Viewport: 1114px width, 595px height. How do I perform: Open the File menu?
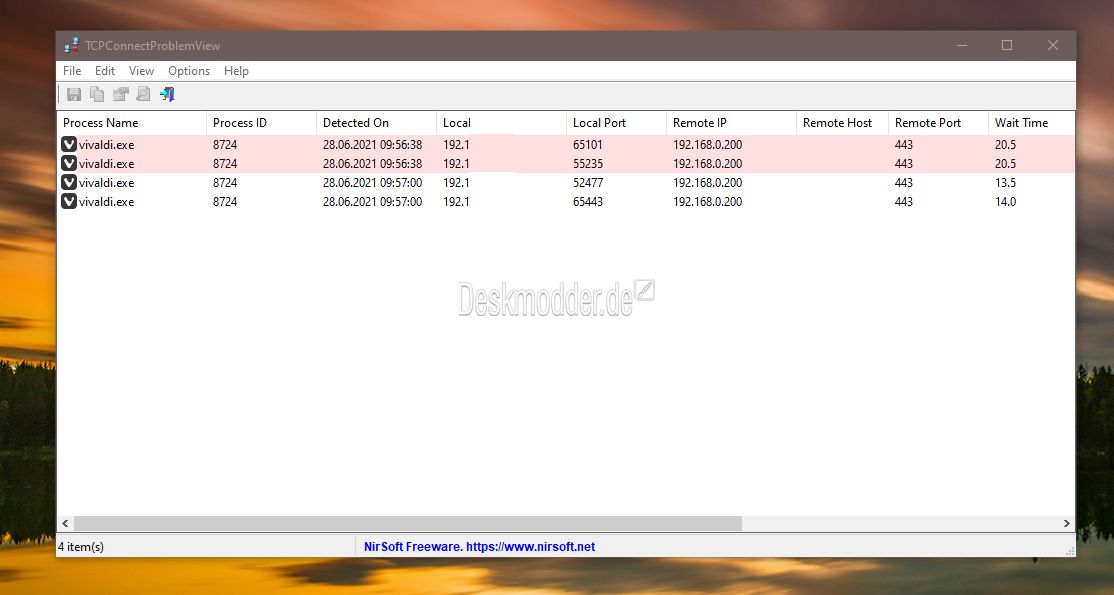(72, 70)
